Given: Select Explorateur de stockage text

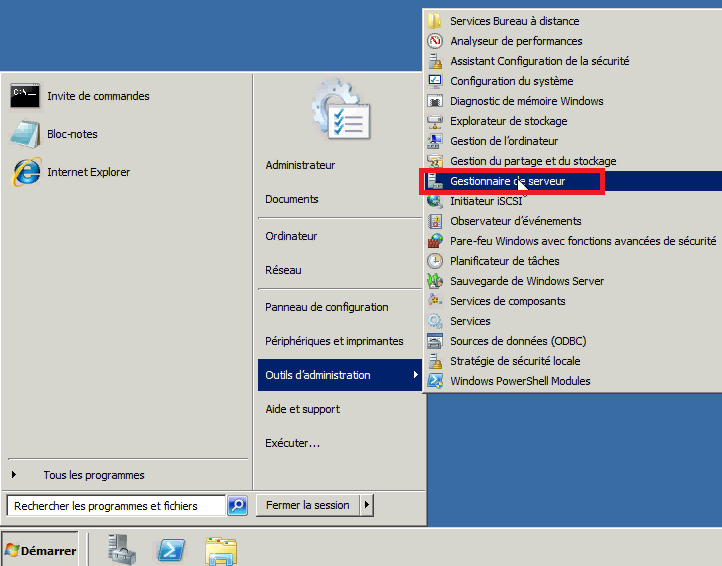Looking at the screenshot, I should [x=509, y=121].
